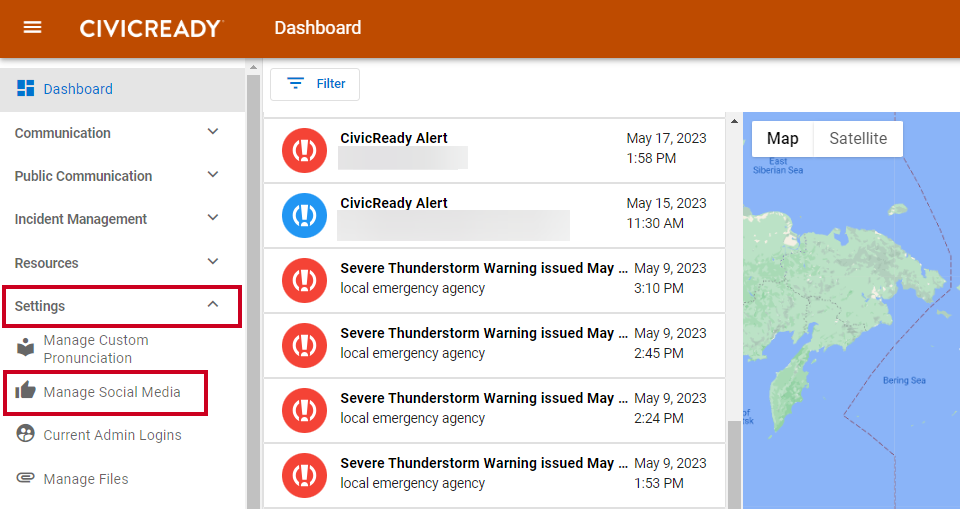This screenshot has width=960, height=509.
Task: Click red alert icon for 2:45 PM warning
Action: pos(304,345)
